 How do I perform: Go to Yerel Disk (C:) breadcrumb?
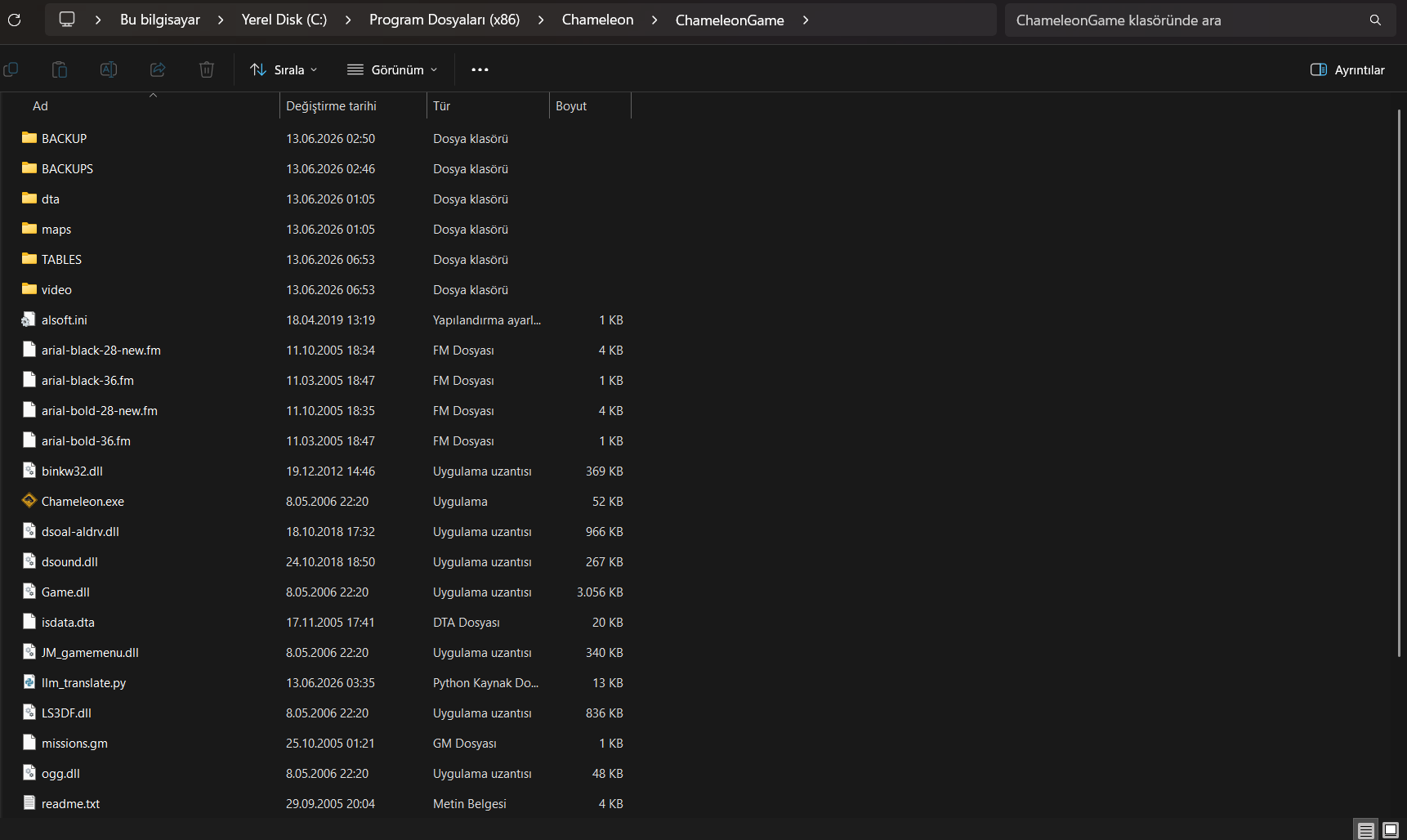tap(284, 20)
